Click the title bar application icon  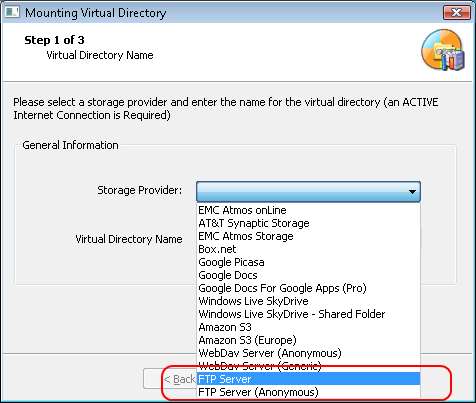point(12,12)
